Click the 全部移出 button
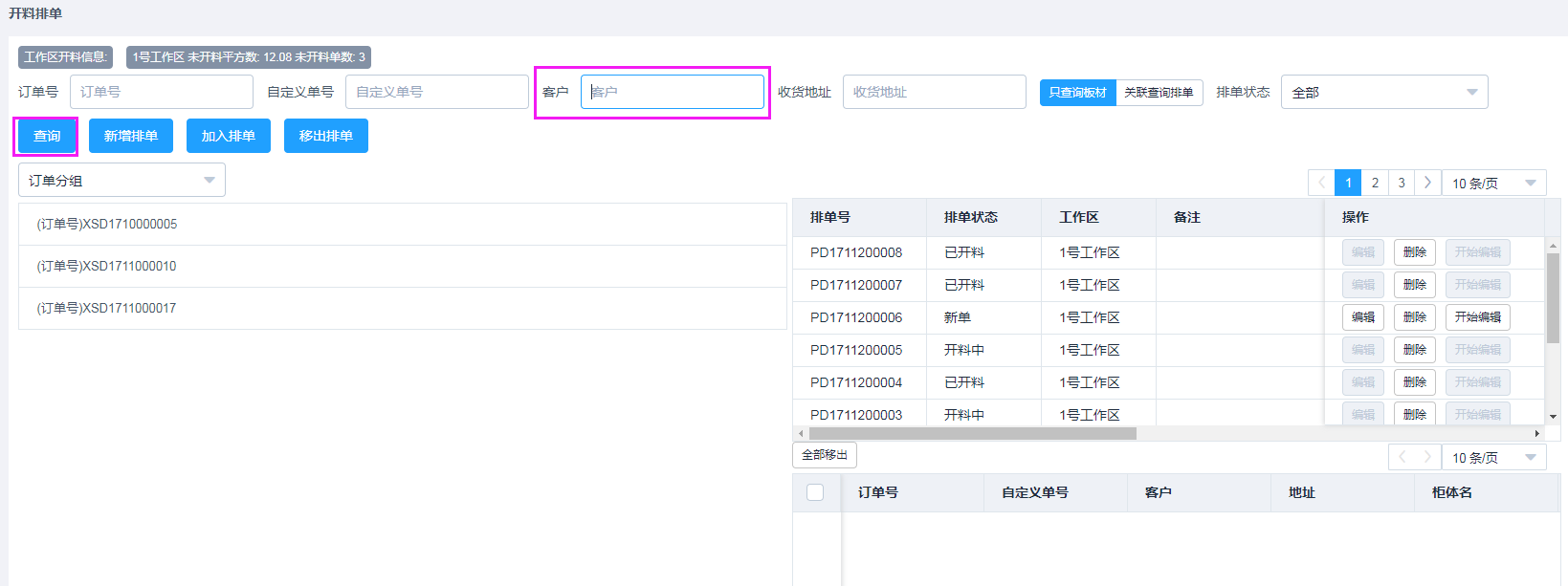1568x586 pixels. click(x=824, y=455)
